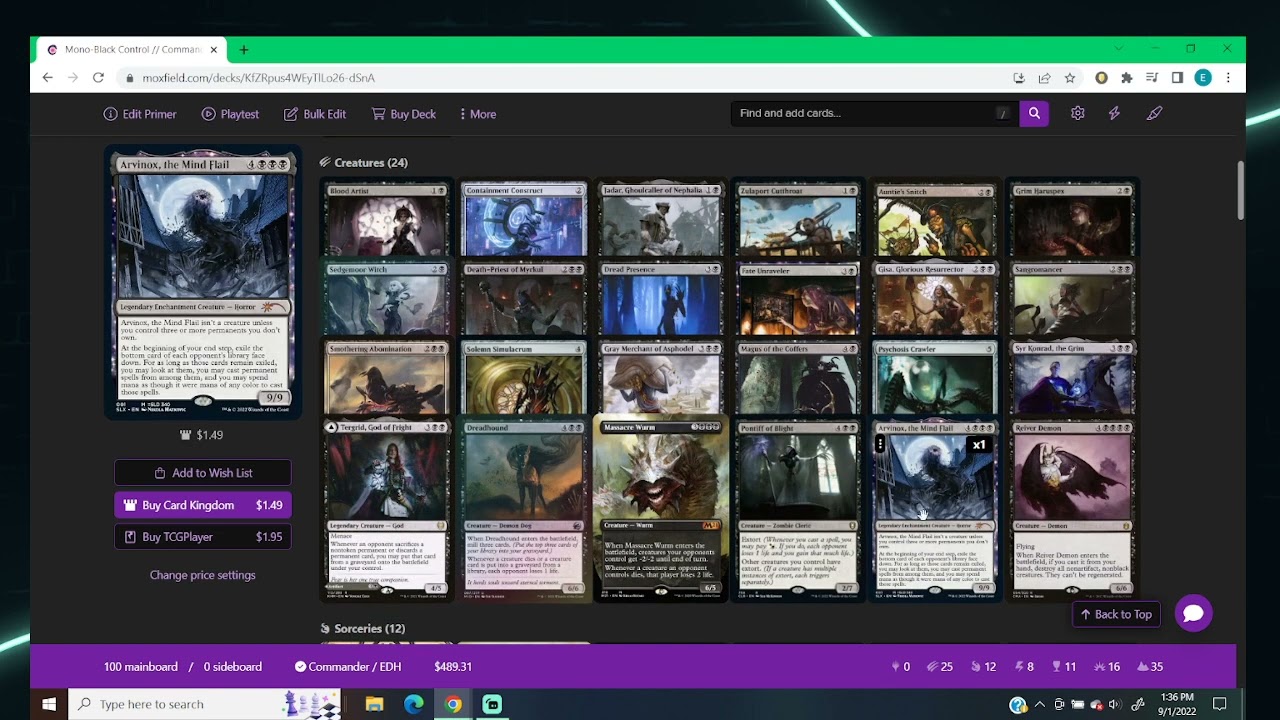This screenshot has height=720, width=1280.
Task: Click the land count icon showing 35
Action: point(1142,666)
